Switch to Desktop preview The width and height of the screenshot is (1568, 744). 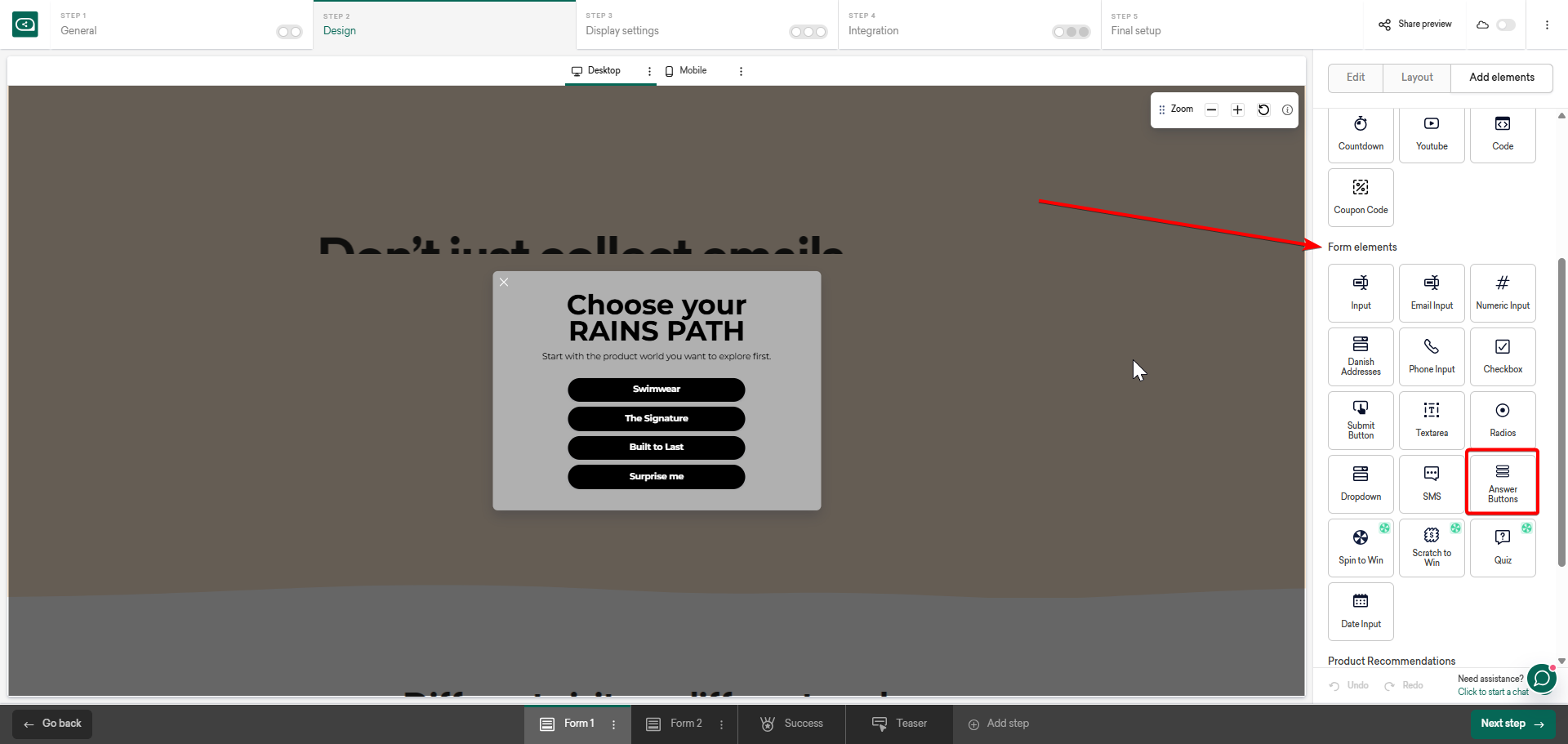click(x=596, y=71)
